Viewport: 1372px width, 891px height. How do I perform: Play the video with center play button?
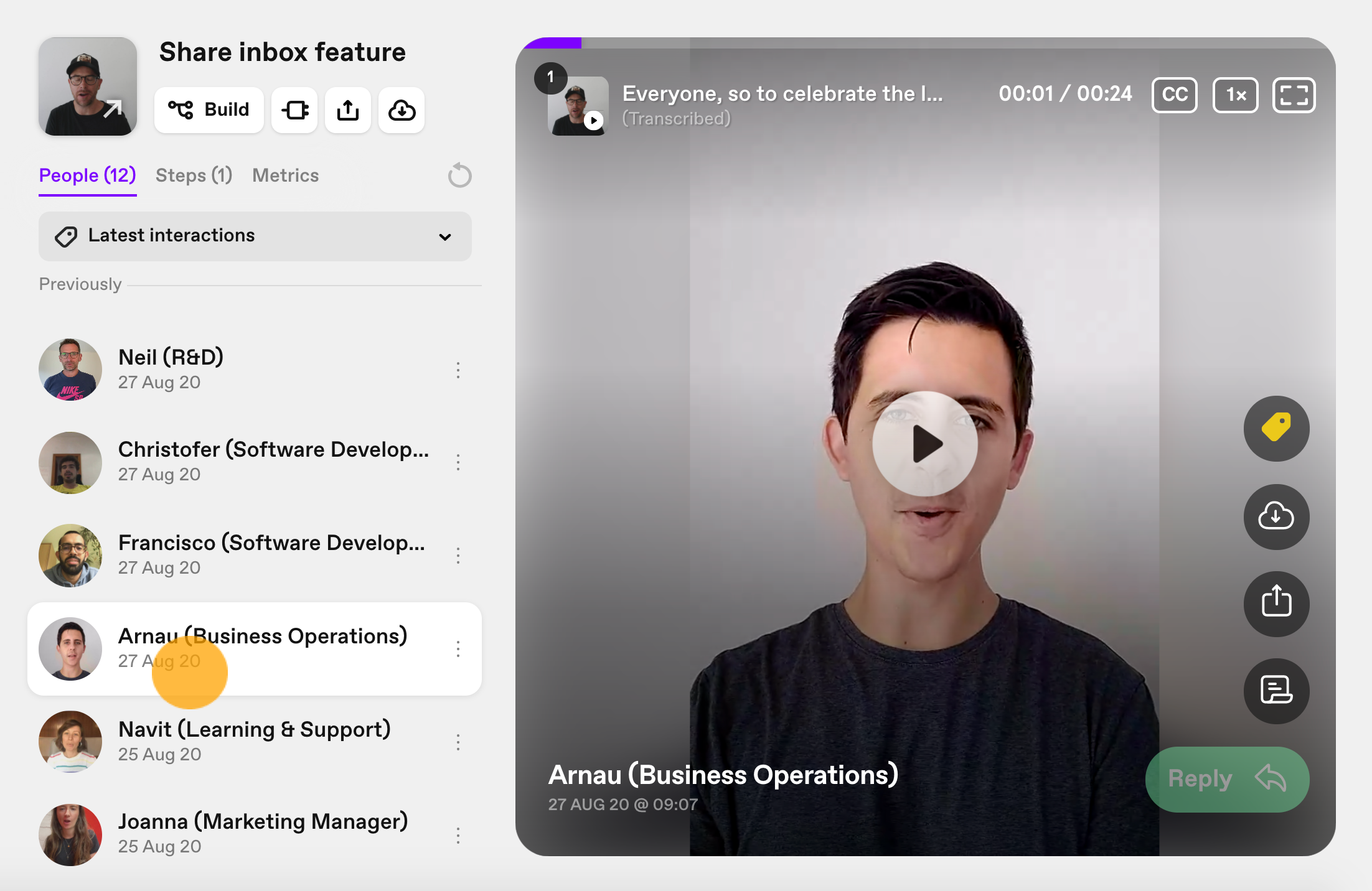pos(925,444)
